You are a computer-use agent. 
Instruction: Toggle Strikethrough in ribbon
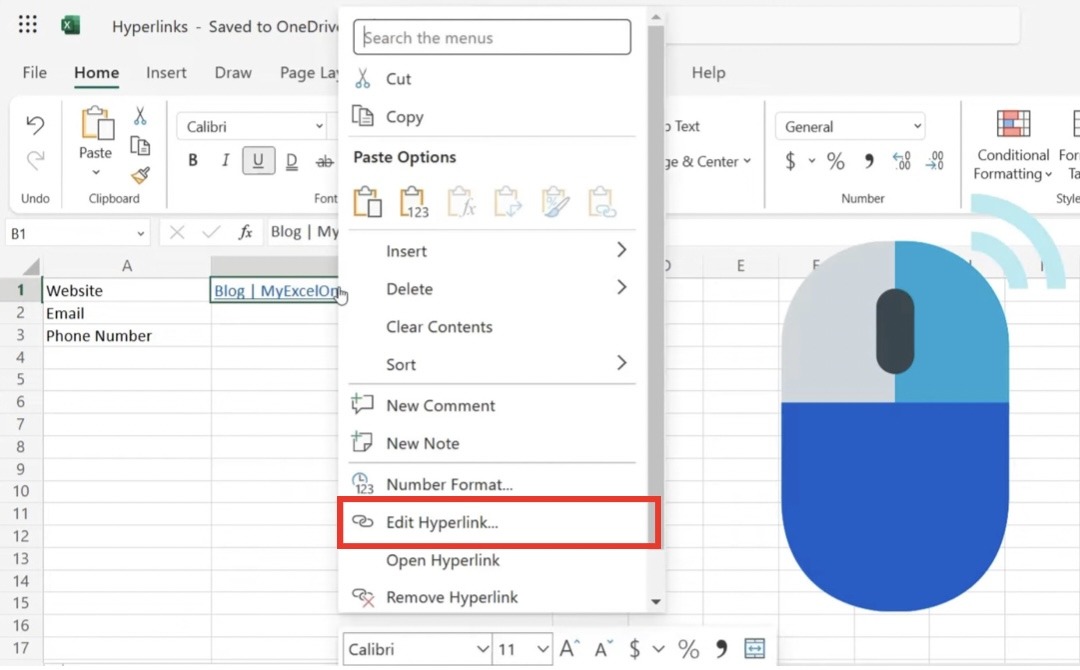click(324, 161)
